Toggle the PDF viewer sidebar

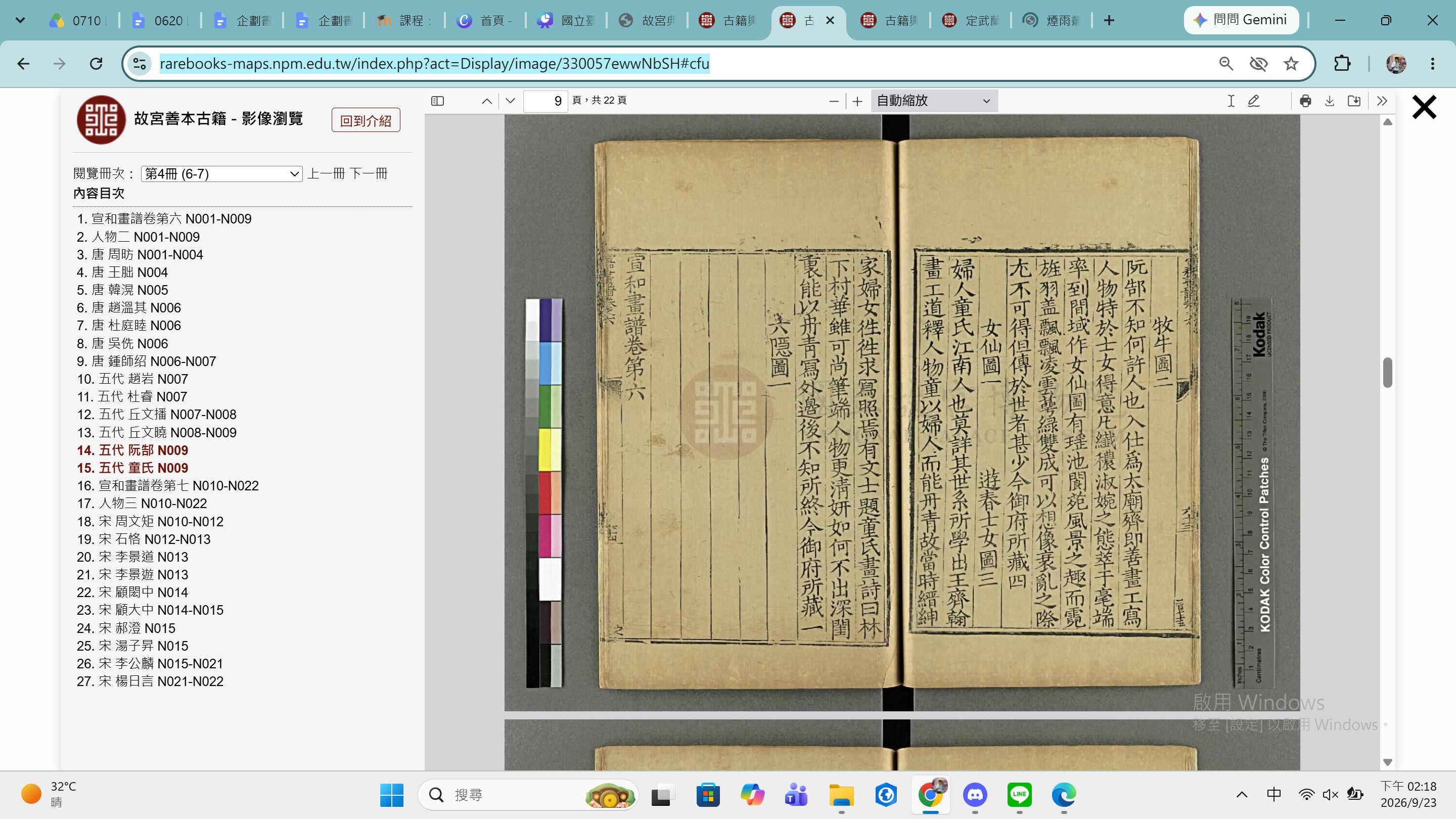(x=437, y=101)
